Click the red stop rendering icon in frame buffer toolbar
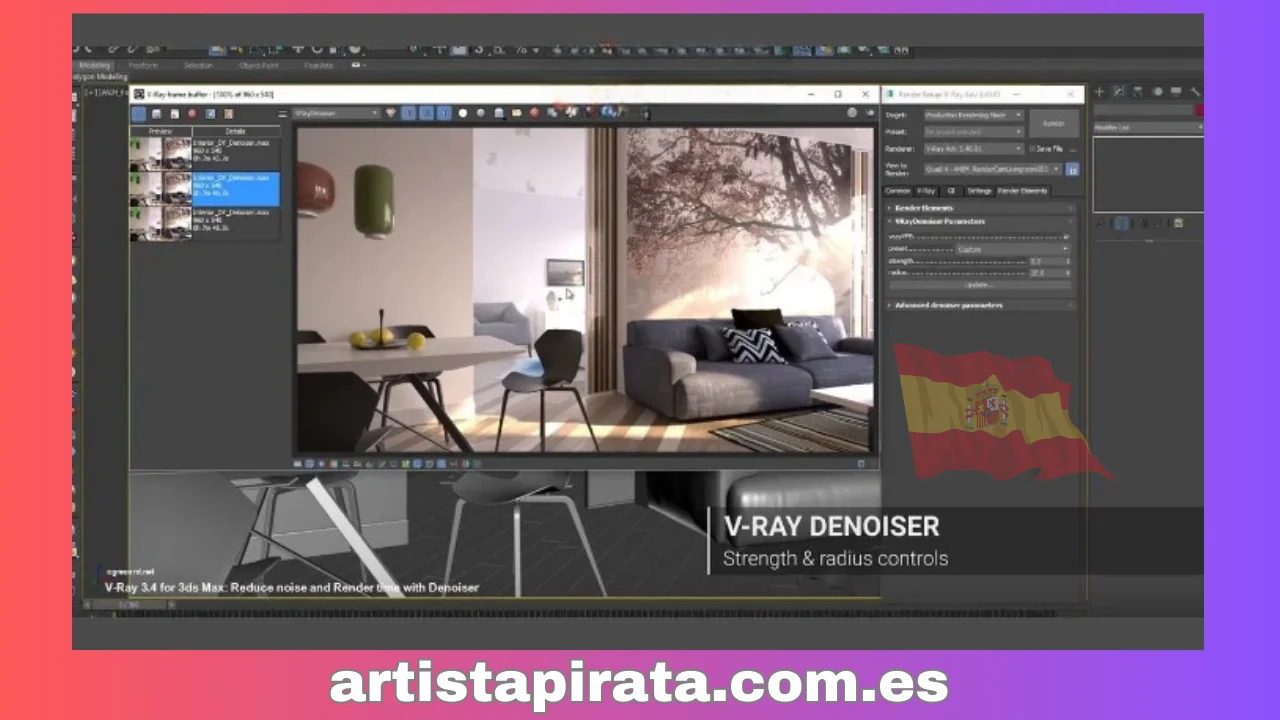The height and width of the screenshot is (720, 1280). pos(534,113)
